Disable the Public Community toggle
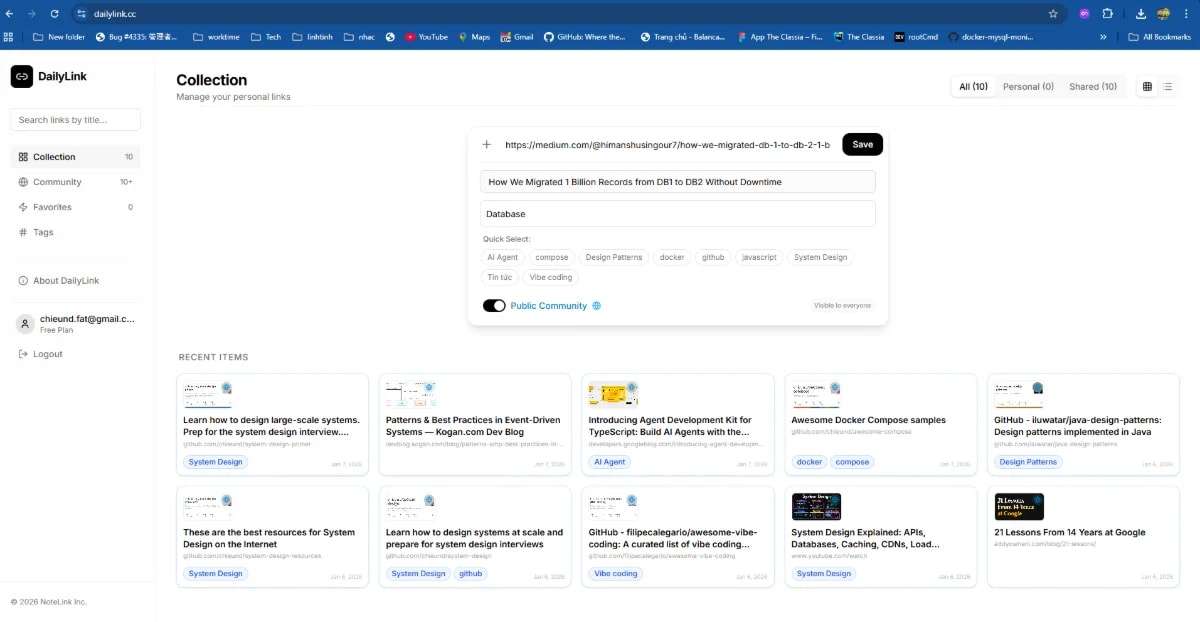 point(494,305)
